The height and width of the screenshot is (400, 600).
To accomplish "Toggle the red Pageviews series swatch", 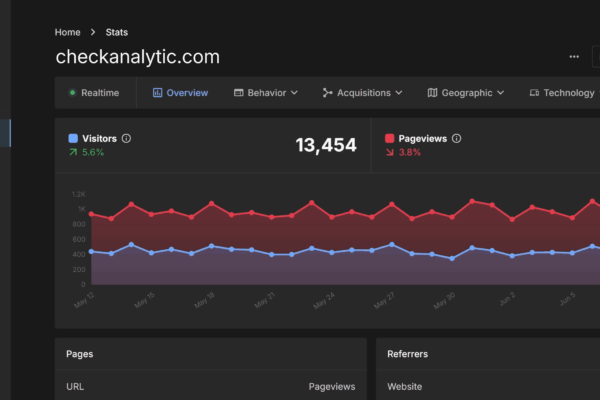I will click(390, 138).
